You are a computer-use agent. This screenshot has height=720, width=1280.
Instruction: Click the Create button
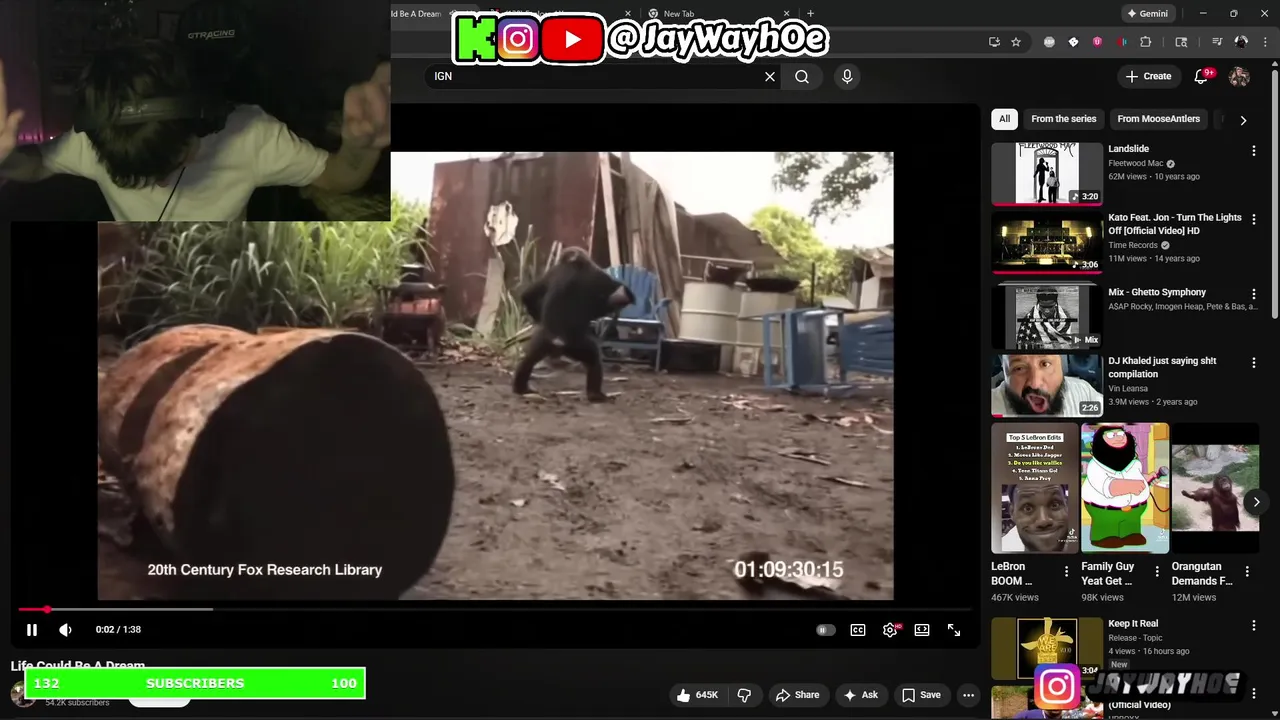pyautogui.click(x=1148, y=76)
